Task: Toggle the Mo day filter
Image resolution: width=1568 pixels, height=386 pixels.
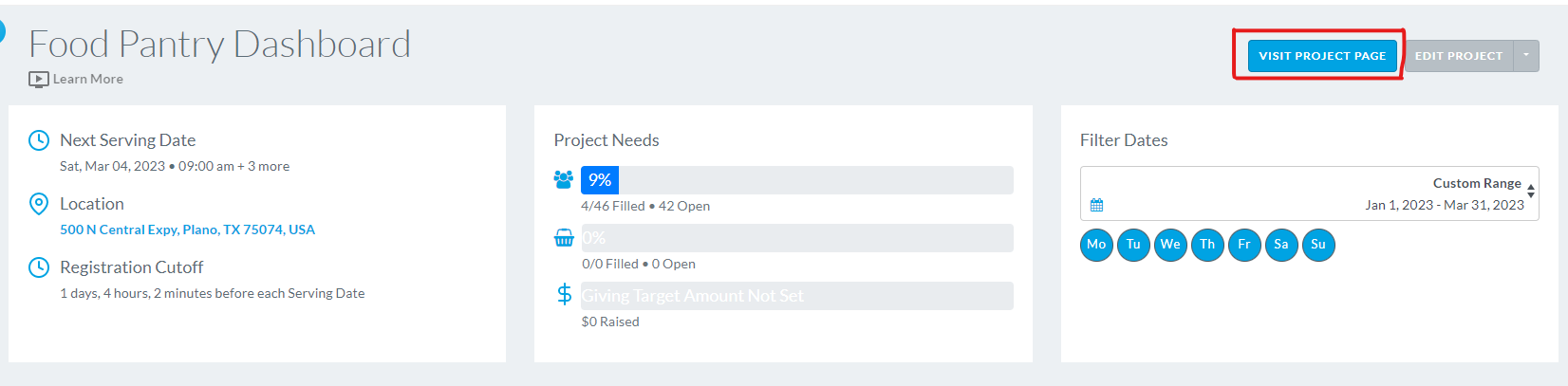Action: [1096, 245]
